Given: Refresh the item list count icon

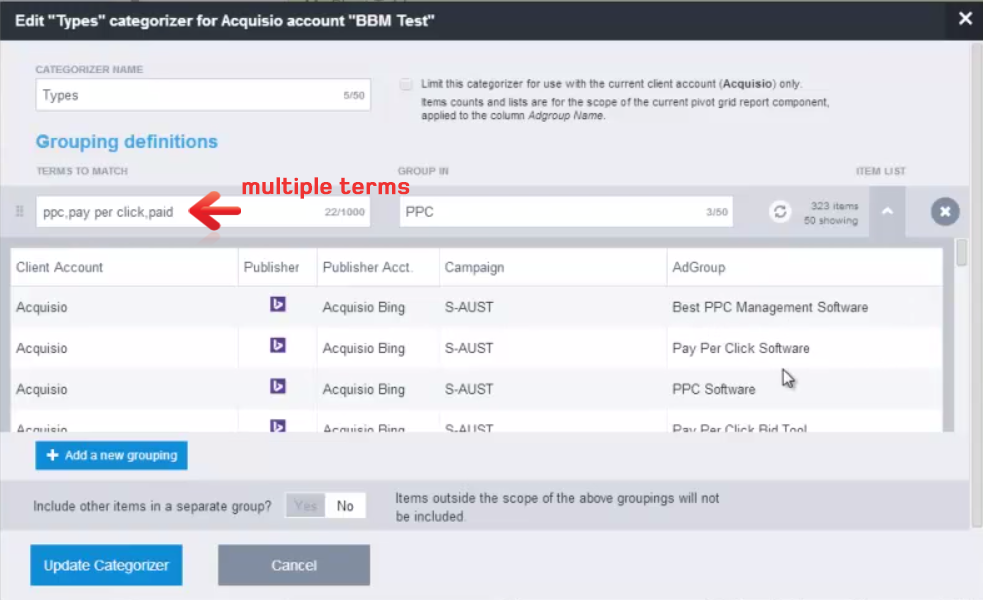Looking at the screenshot, I should coord(780,212).
